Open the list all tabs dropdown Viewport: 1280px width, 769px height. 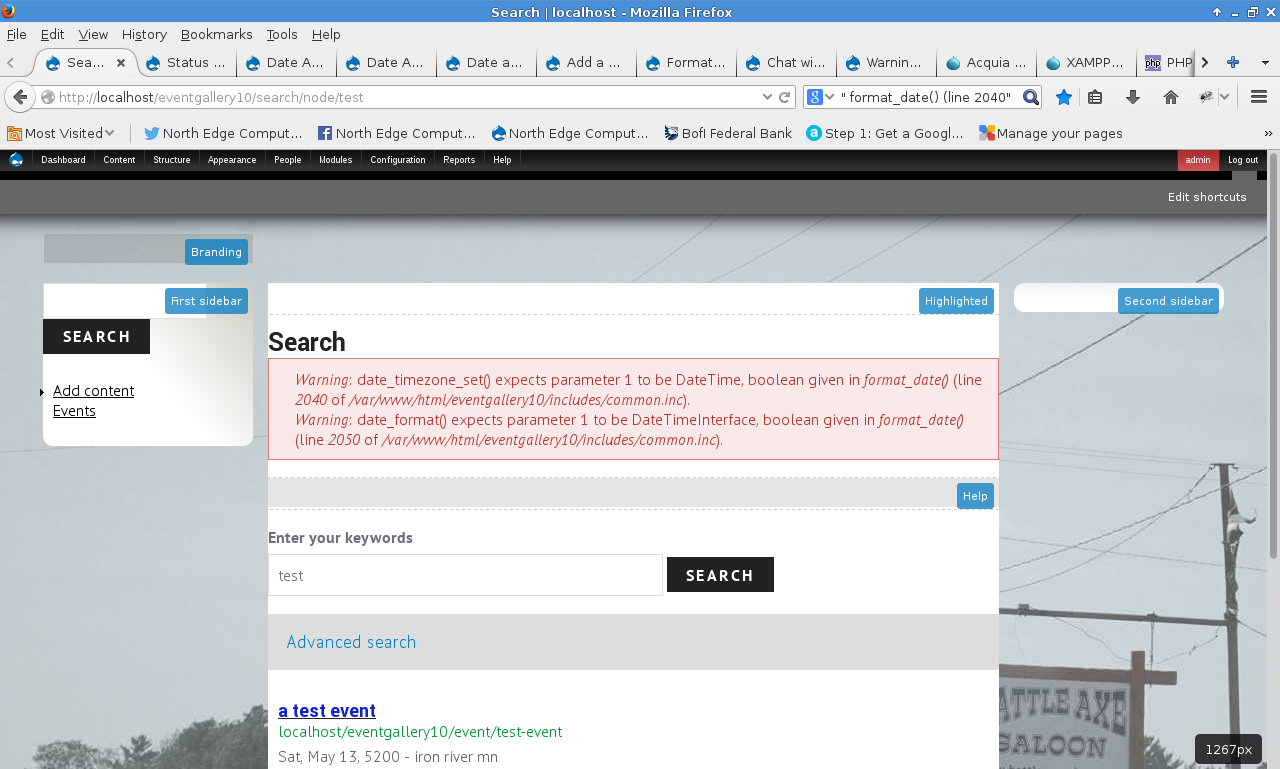[1264, 62]
